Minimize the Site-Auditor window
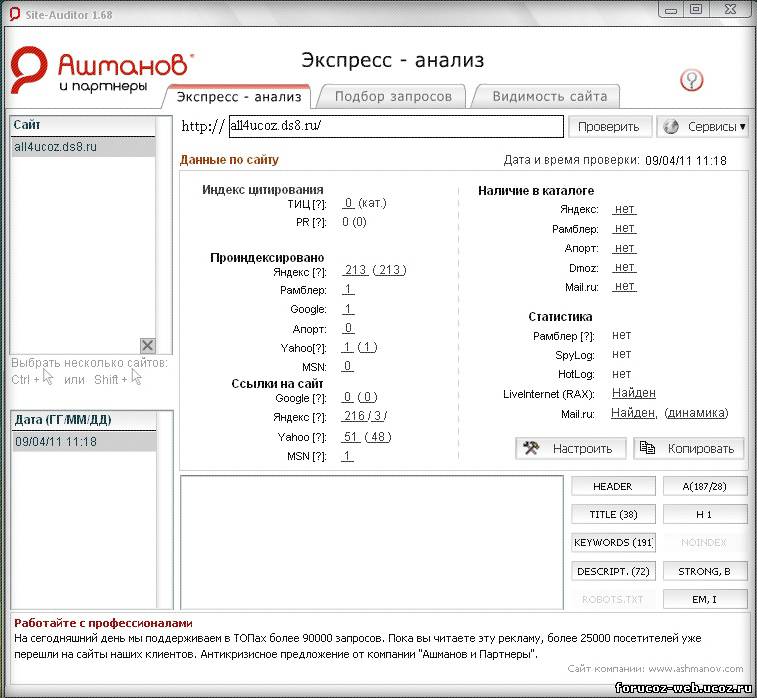This screenshot has width=757, height=698. point(670,9)
